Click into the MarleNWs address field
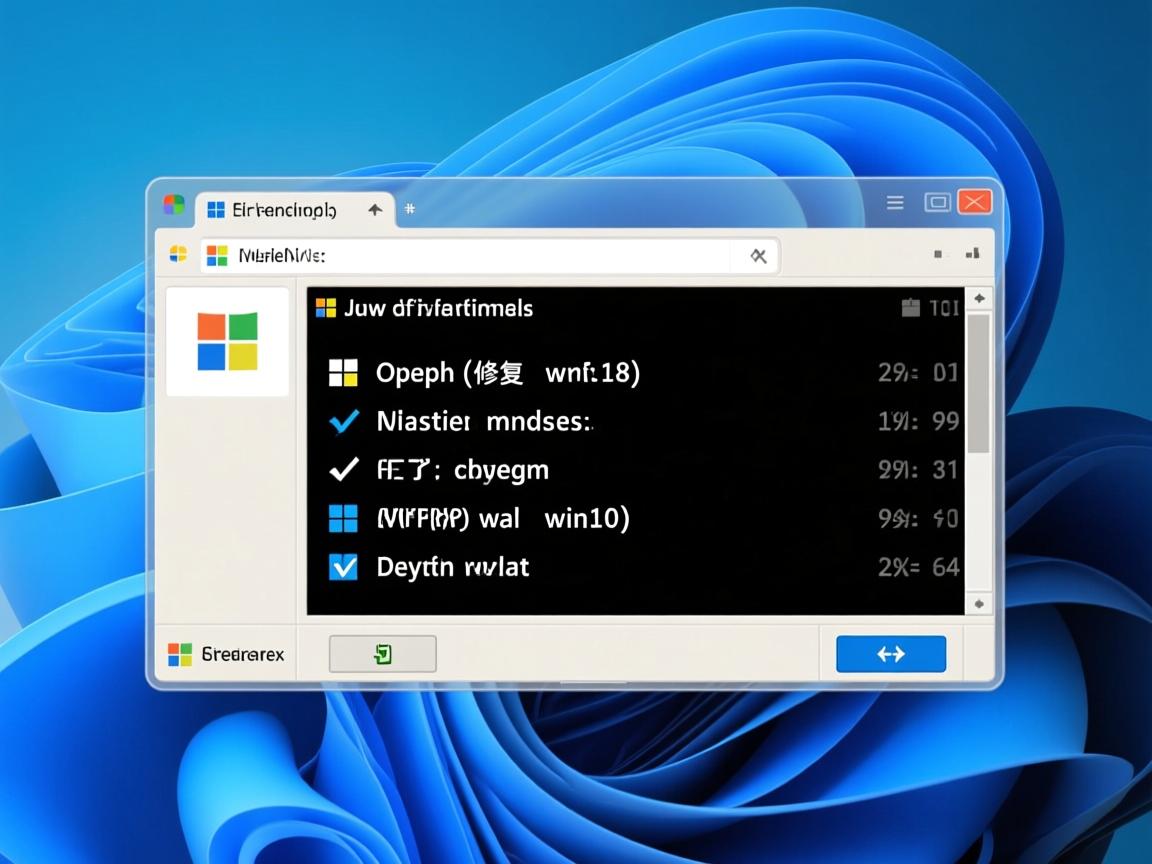Viewport: 1152px width, 864px height. click(x=480, y=256)
